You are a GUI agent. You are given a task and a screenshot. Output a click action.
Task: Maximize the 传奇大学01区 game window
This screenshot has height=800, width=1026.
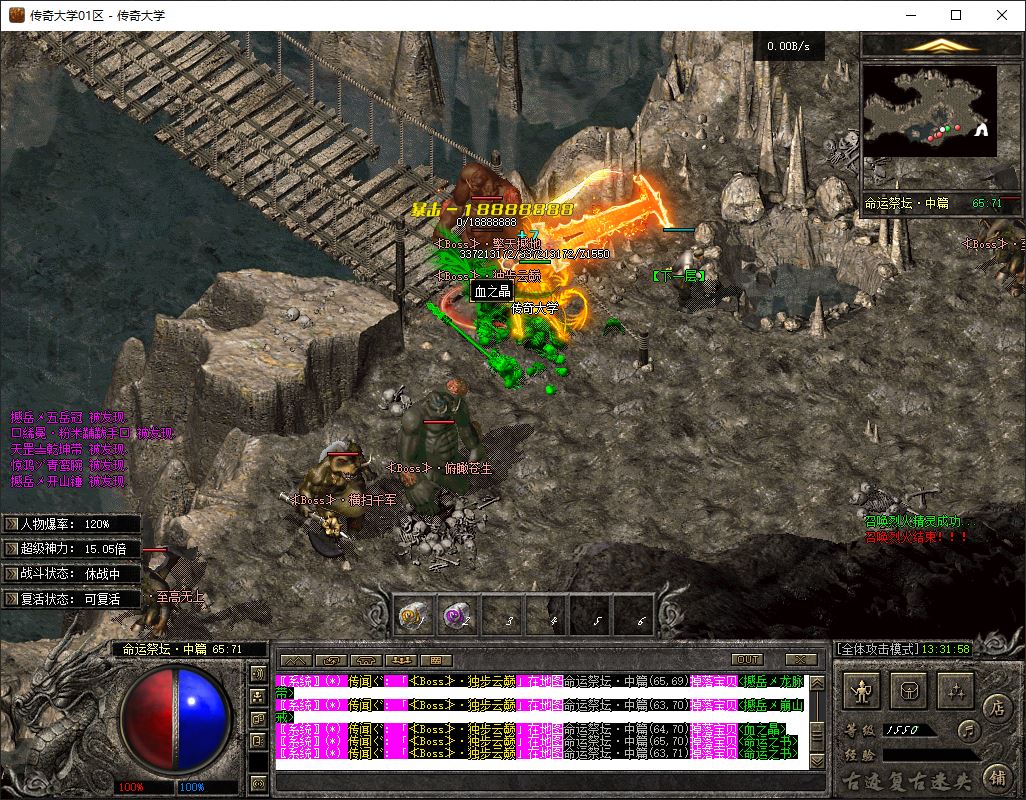point(956,15)
